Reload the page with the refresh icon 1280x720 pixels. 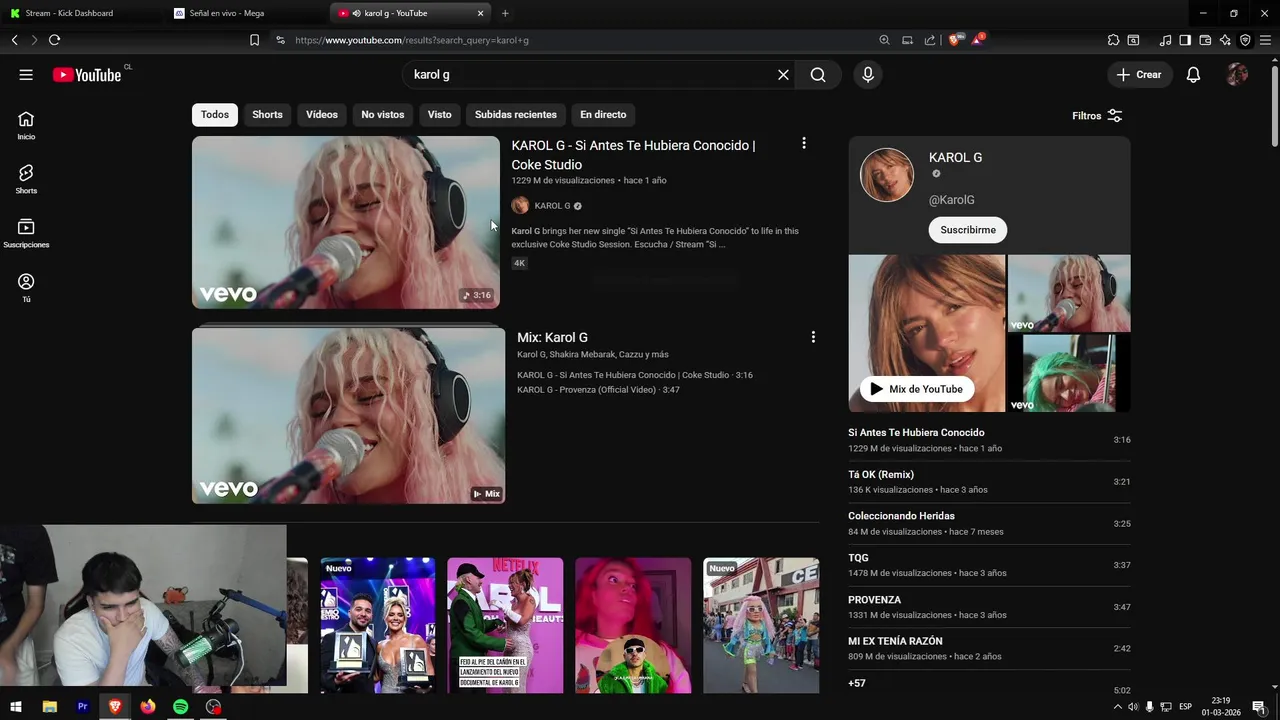click(x=54, y=40)
